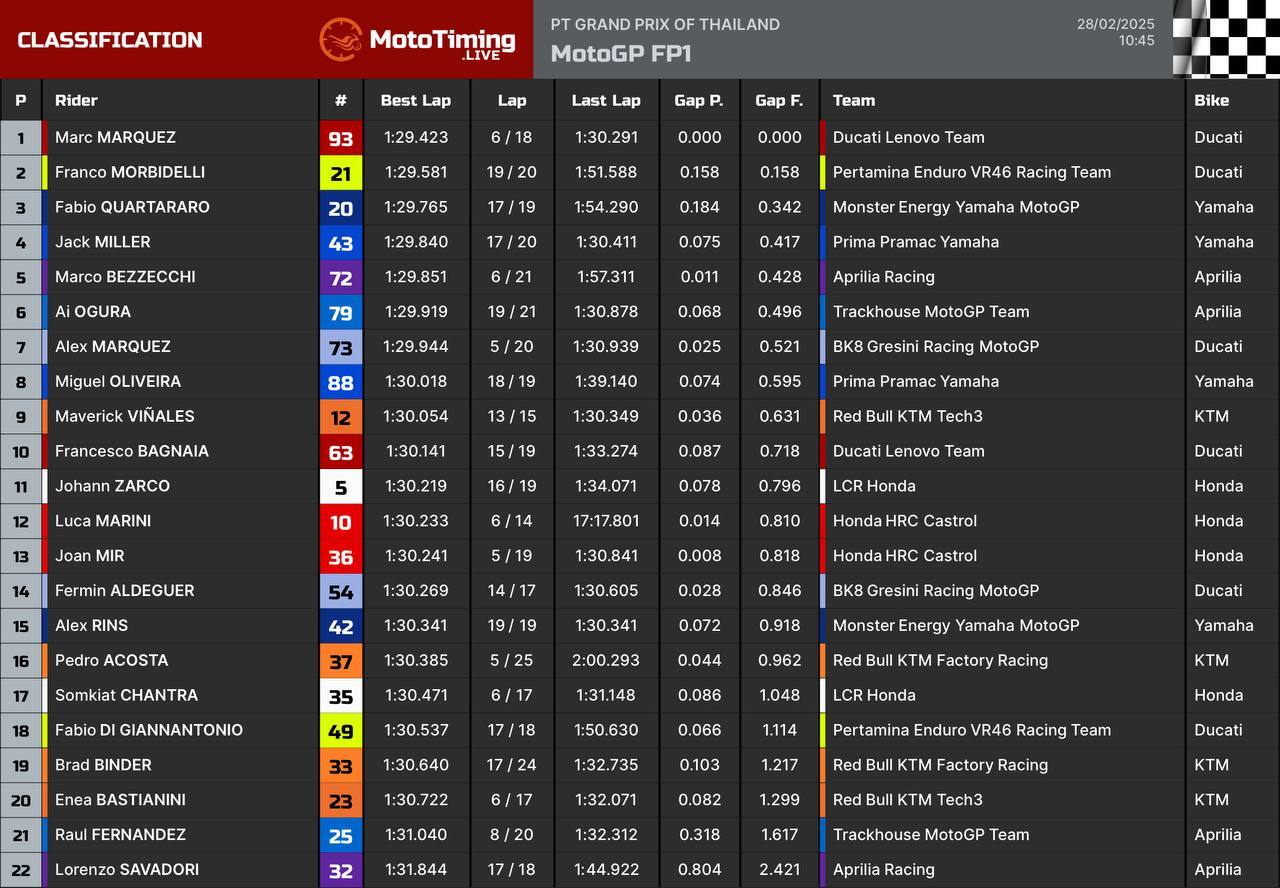Screen dimensions: 1280x888
Task: Click the Bike column header
Action: (1212, 100)
